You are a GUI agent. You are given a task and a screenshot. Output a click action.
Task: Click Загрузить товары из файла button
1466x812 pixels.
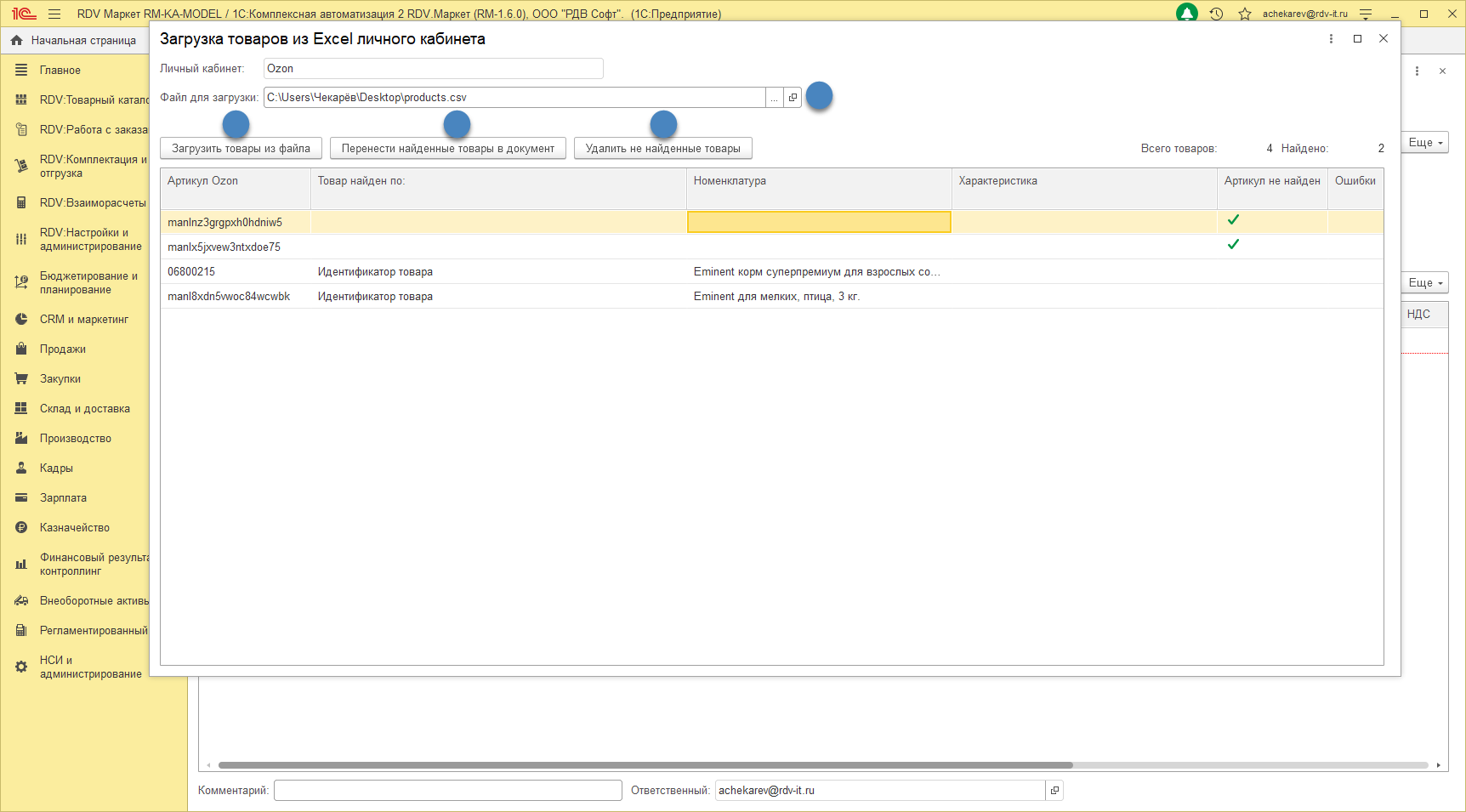pos(241,149)
